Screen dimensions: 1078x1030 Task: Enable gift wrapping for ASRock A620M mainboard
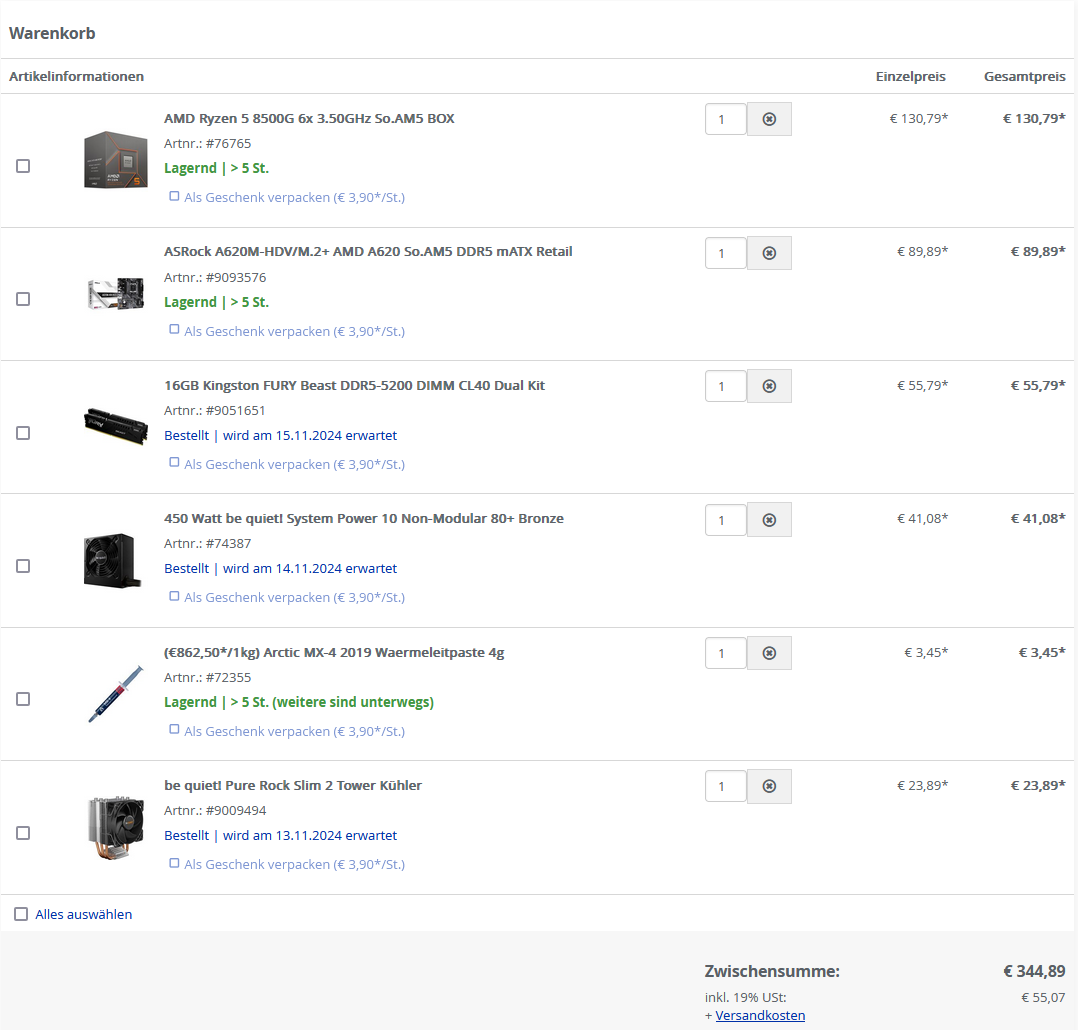tap(175, 330)
